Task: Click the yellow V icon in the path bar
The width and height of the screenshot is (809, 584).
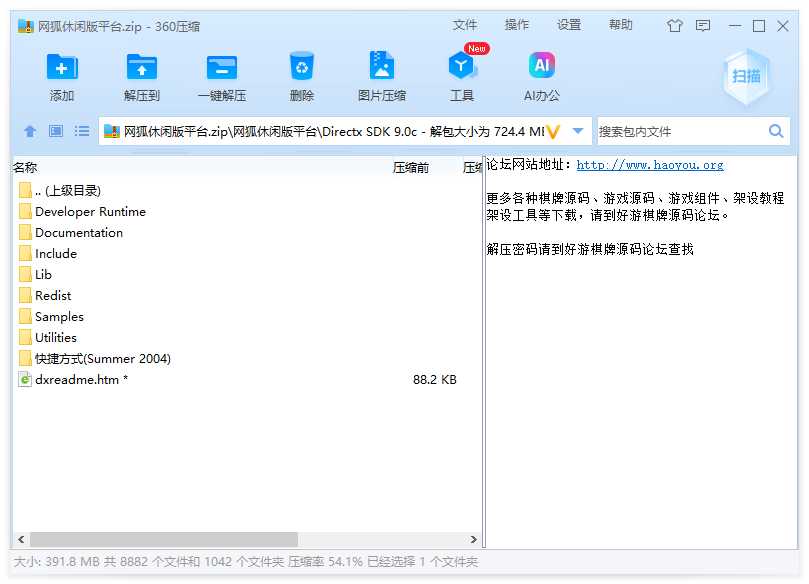Action: 553,132
